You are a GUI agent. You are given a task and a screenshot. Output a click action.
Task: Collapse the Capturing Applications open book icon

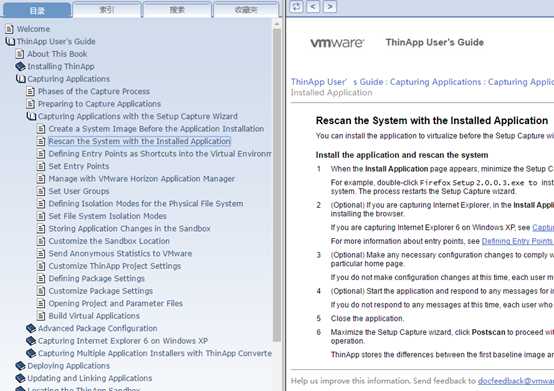coord(20,79)
